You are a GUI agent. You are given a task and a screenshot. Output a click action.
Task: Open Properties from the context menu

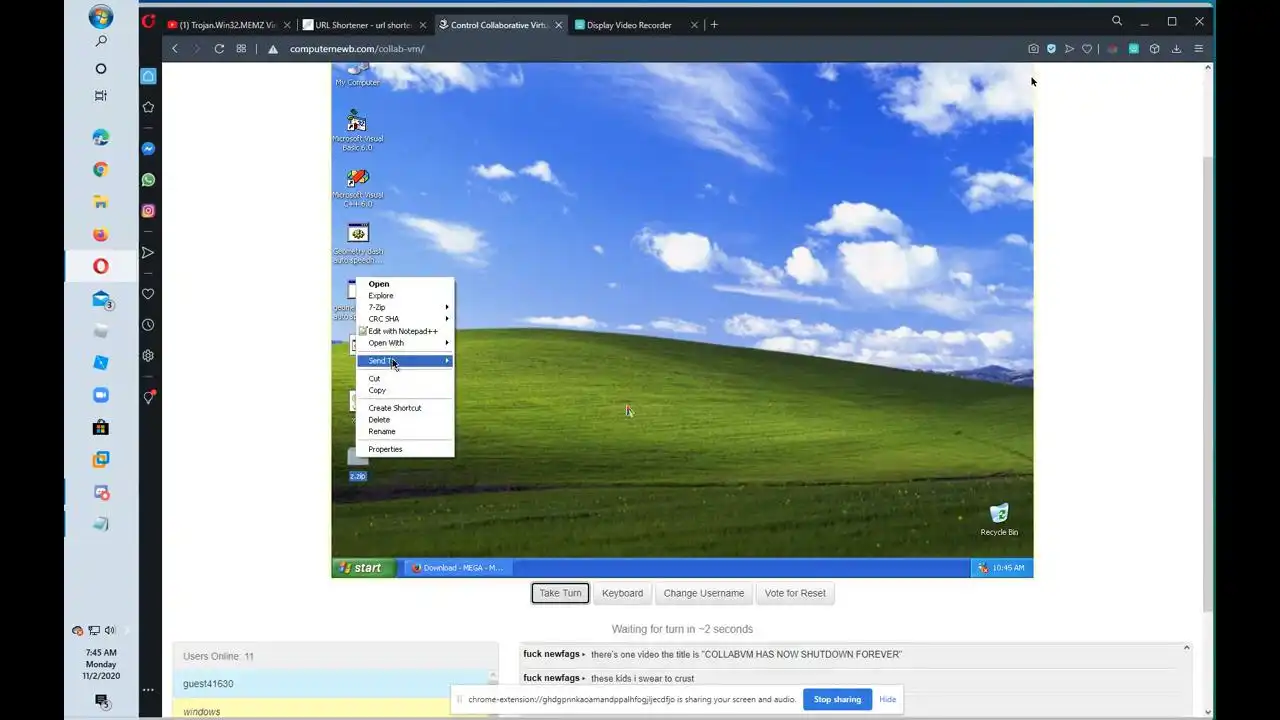pos(405,449)
